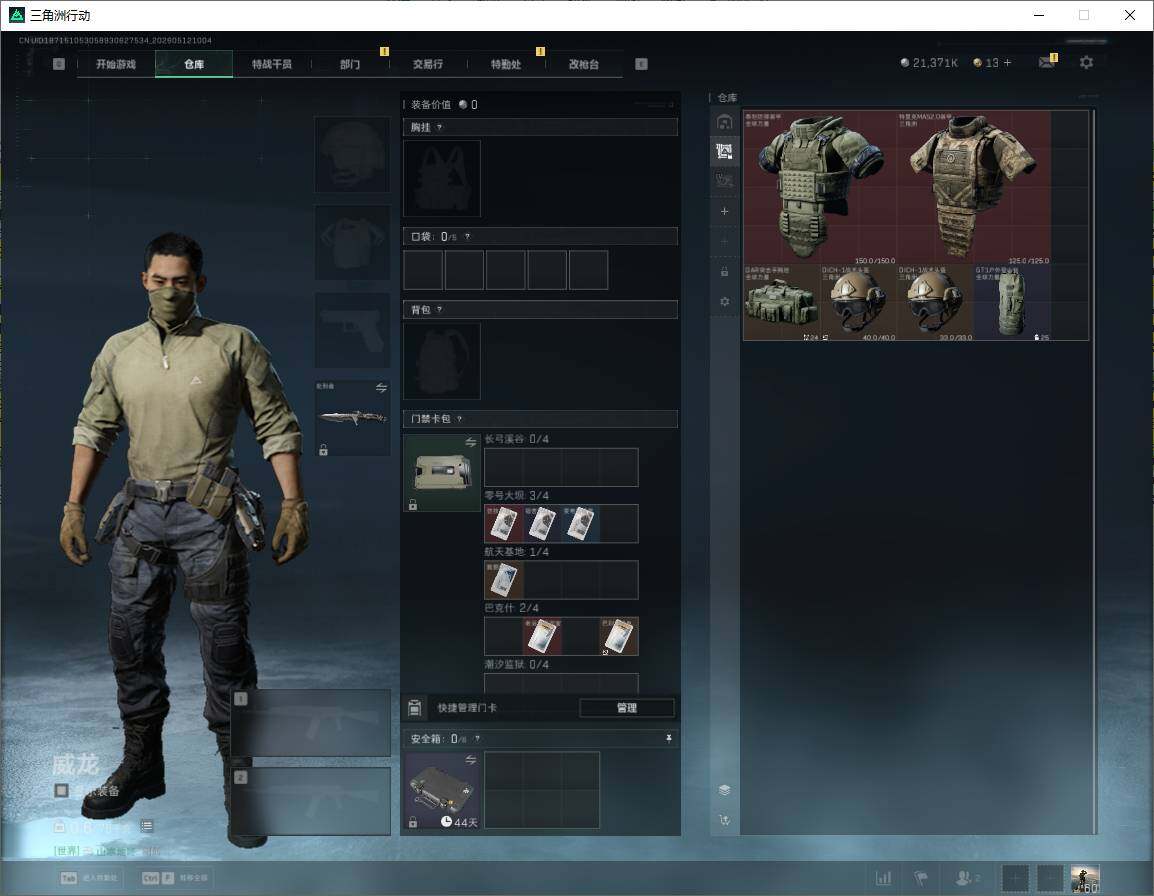Go to the 交易行 tab
Image resolution: width=1154 pixels, height=896 pixels.
(428, 64)
